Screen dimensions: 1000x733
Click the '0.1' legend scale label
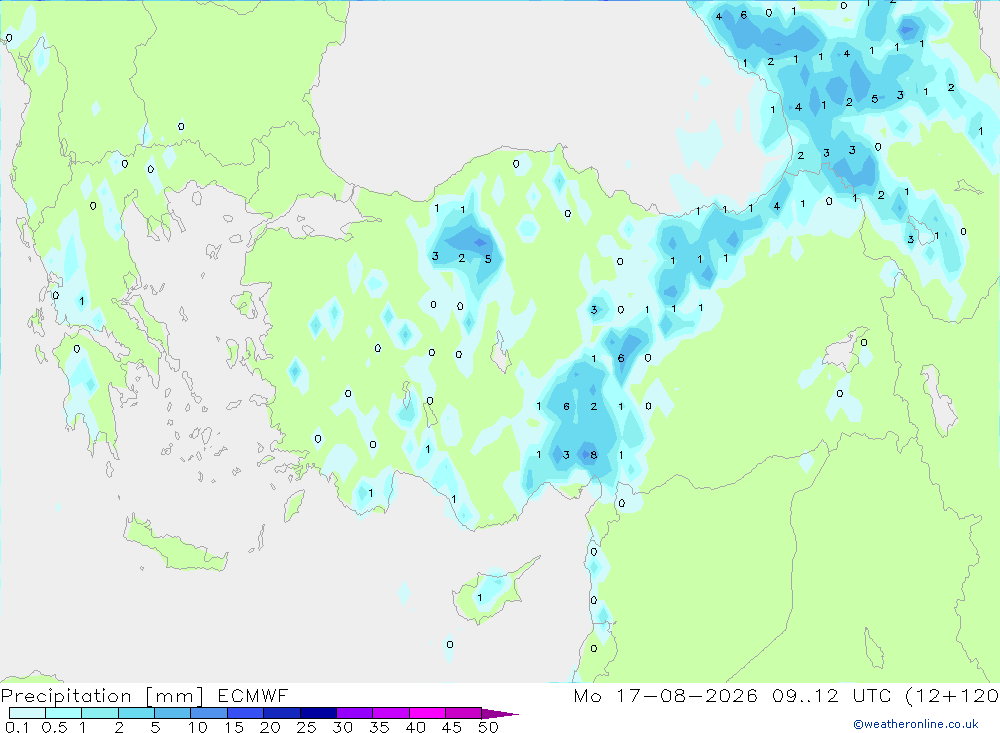point(17,727)
